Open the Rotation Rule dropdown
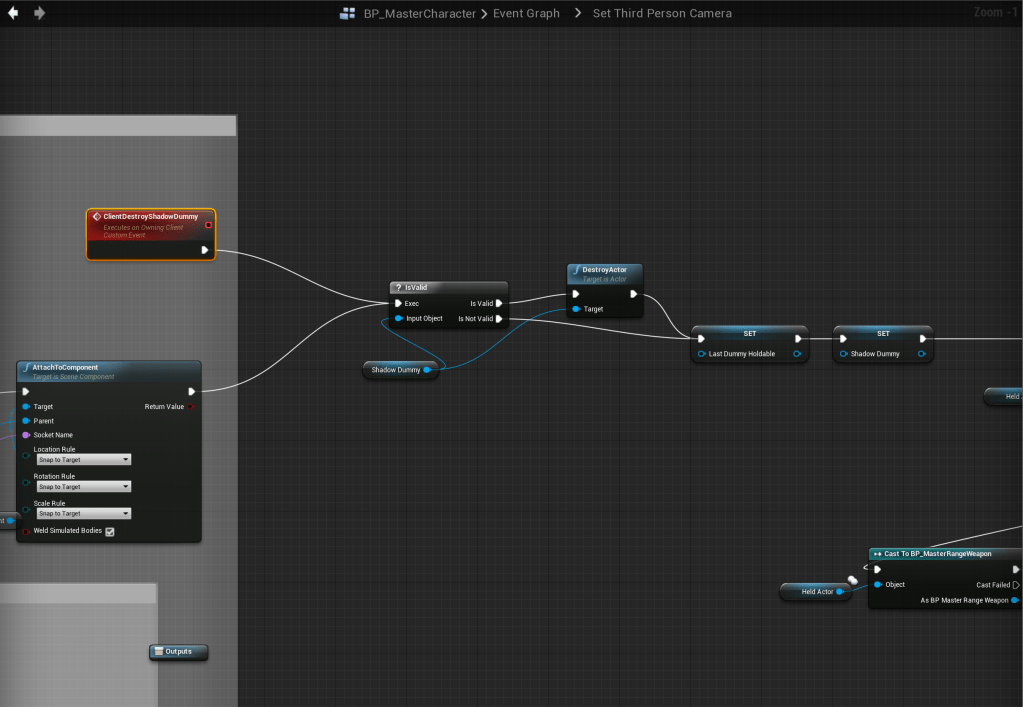1023x707 pixels. coord(84,487)
